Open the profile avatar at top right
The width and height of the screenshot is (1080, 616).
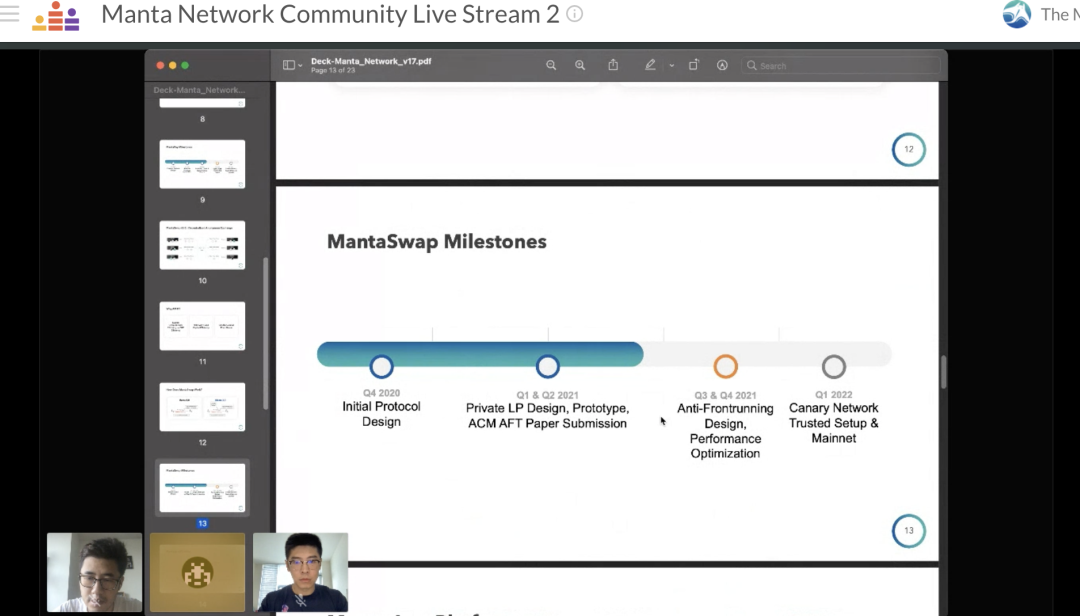coord(1017,14)
